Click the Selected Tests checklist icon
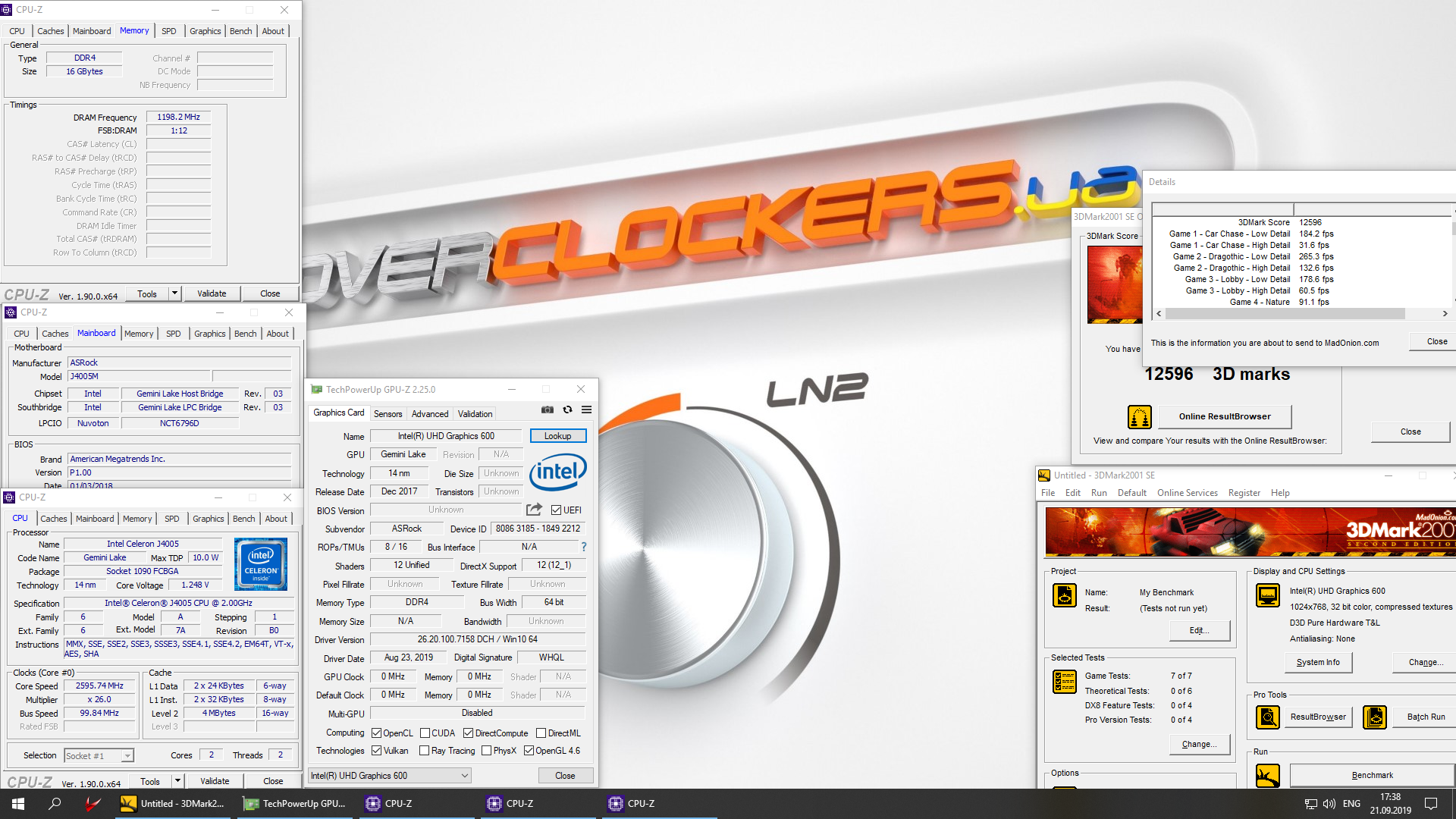Image resolution: width=1456 pixels, height=819 pixels. tap(1064, 682)
